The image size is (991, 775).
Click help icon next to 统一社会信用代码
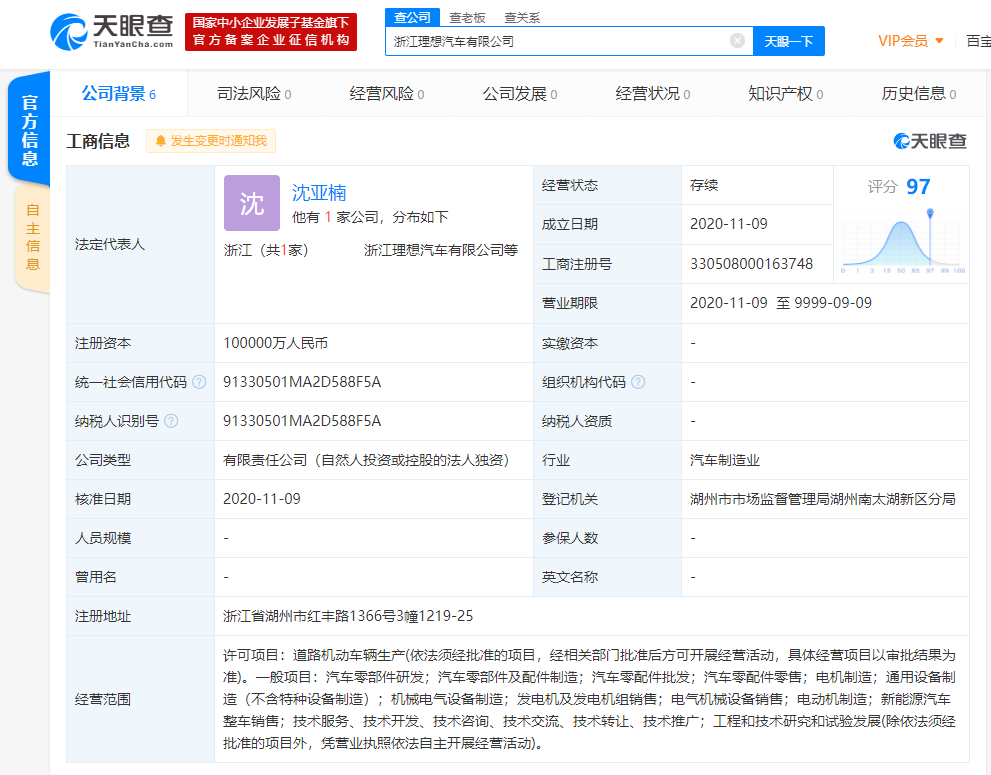pyautogui.click(x=199, y=382)
